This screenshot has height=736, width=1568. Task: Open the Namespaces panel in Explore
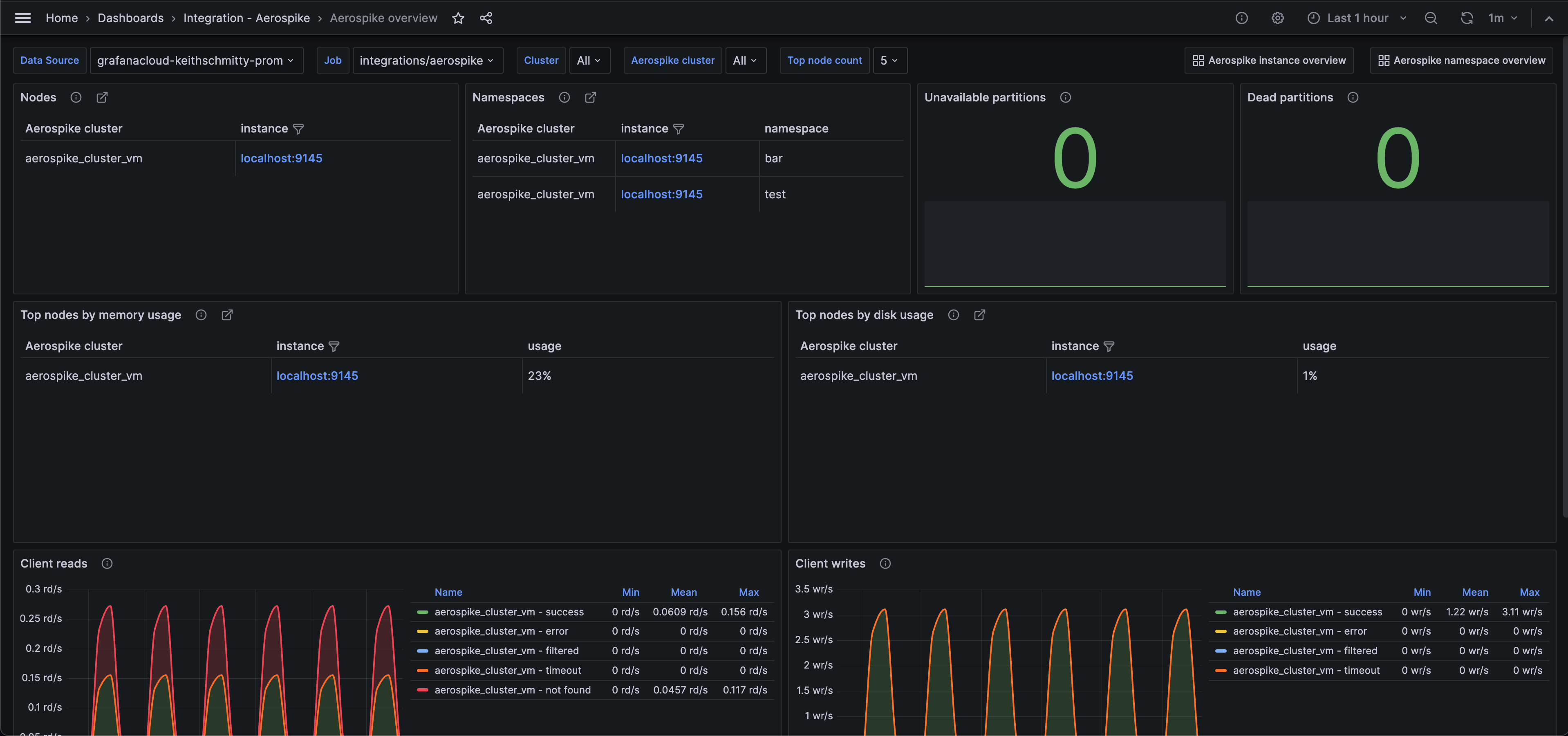click(x=590, y=97)
